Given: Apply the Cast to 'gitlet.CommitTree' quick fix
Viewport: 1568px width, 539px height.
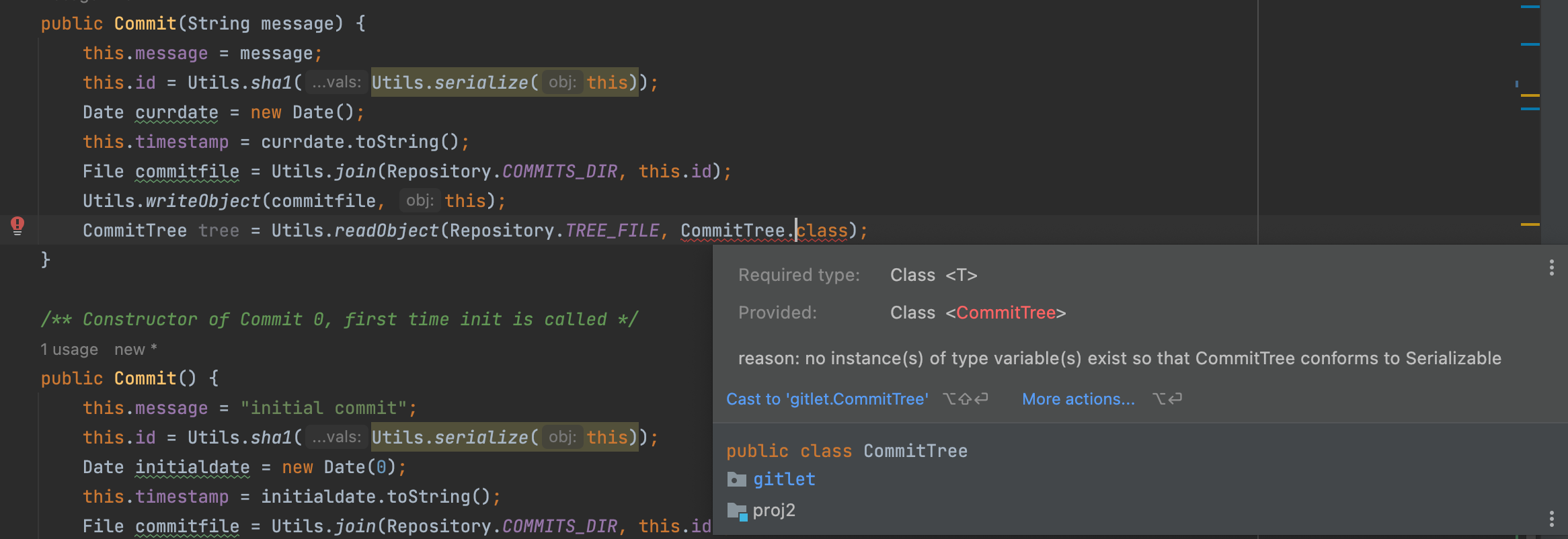Looking at the screenshot, I should click(827, 399).
